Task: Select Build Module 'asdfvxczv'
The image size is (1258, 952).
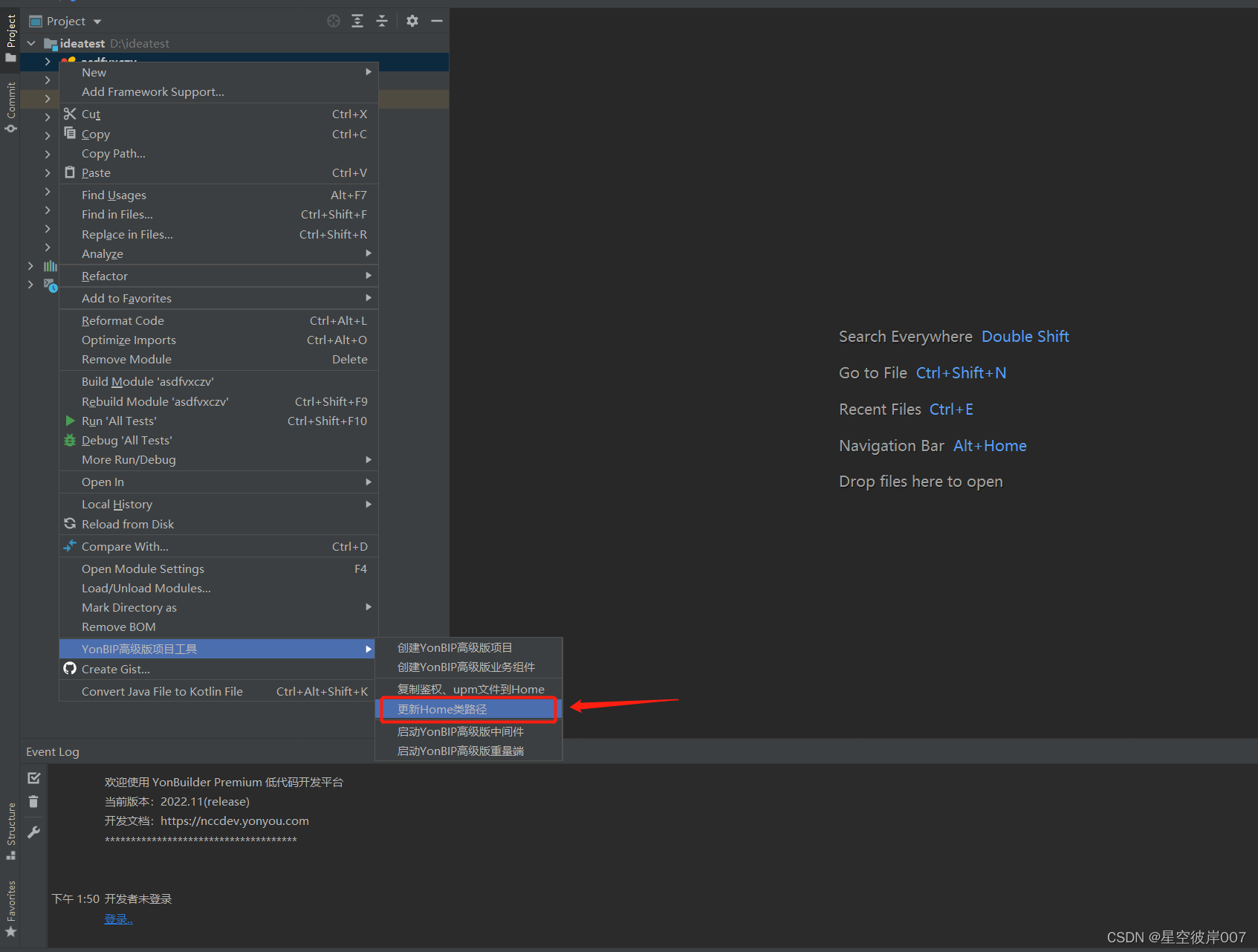Action: click(x=218, y=381)
